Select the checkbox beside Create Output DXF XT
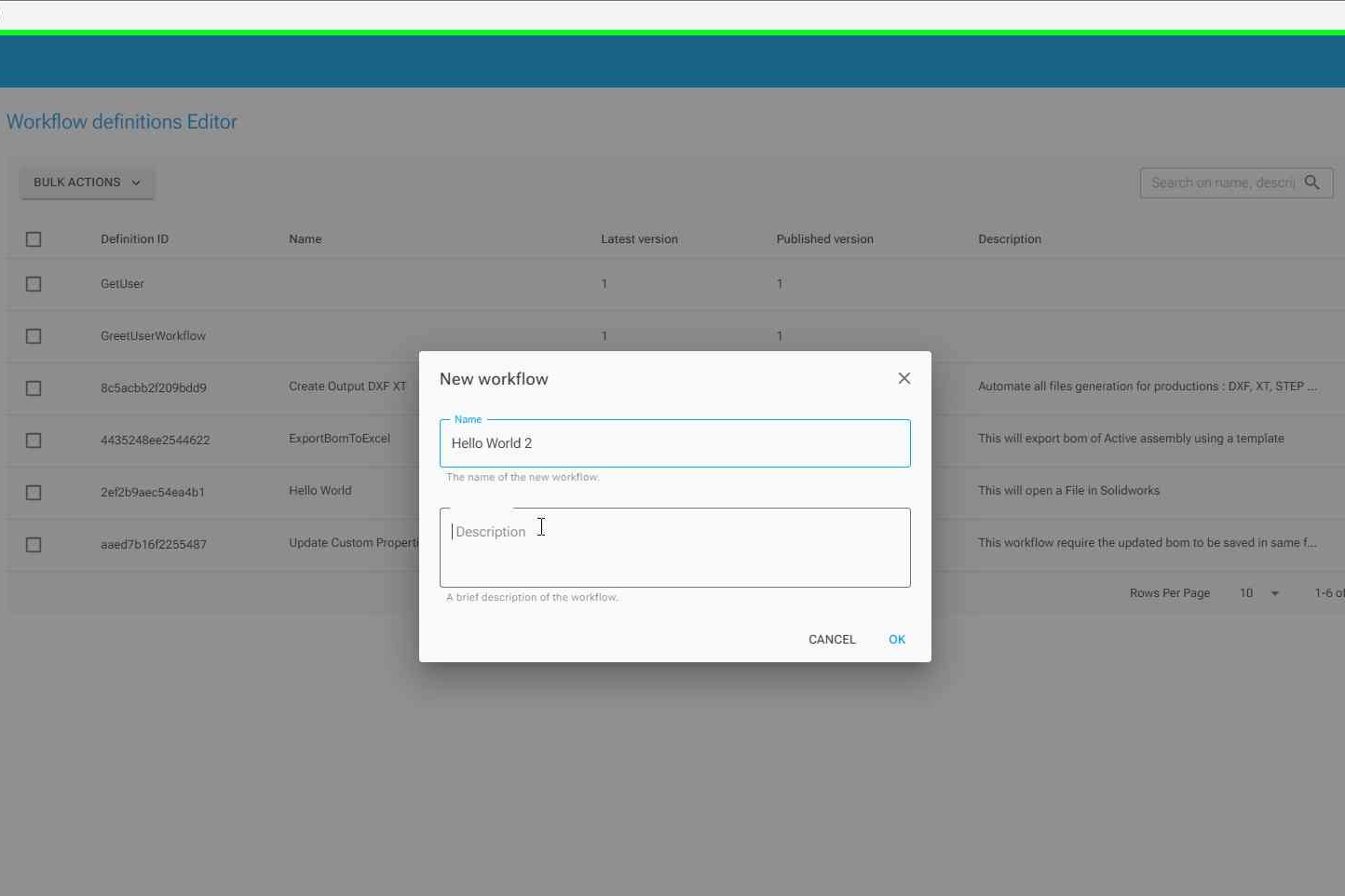 click(34, 388)
